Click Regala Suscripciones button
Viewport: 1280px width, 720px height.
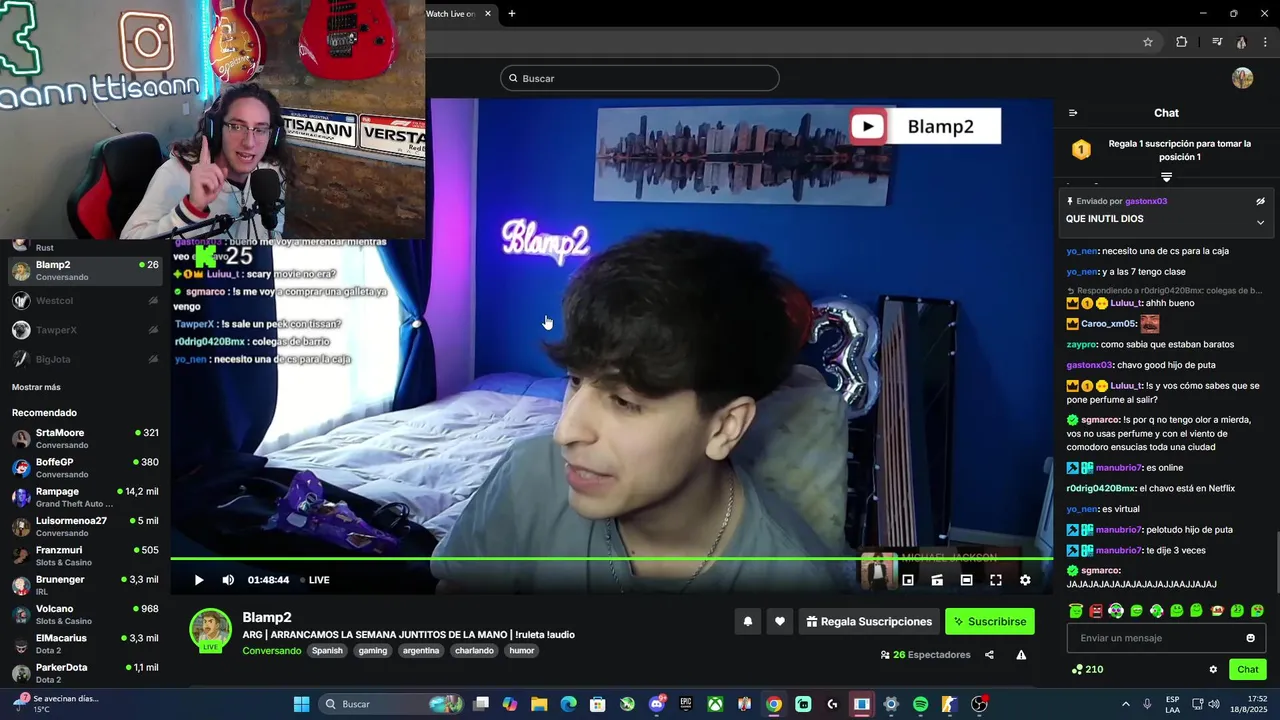(x=868, y=622)
